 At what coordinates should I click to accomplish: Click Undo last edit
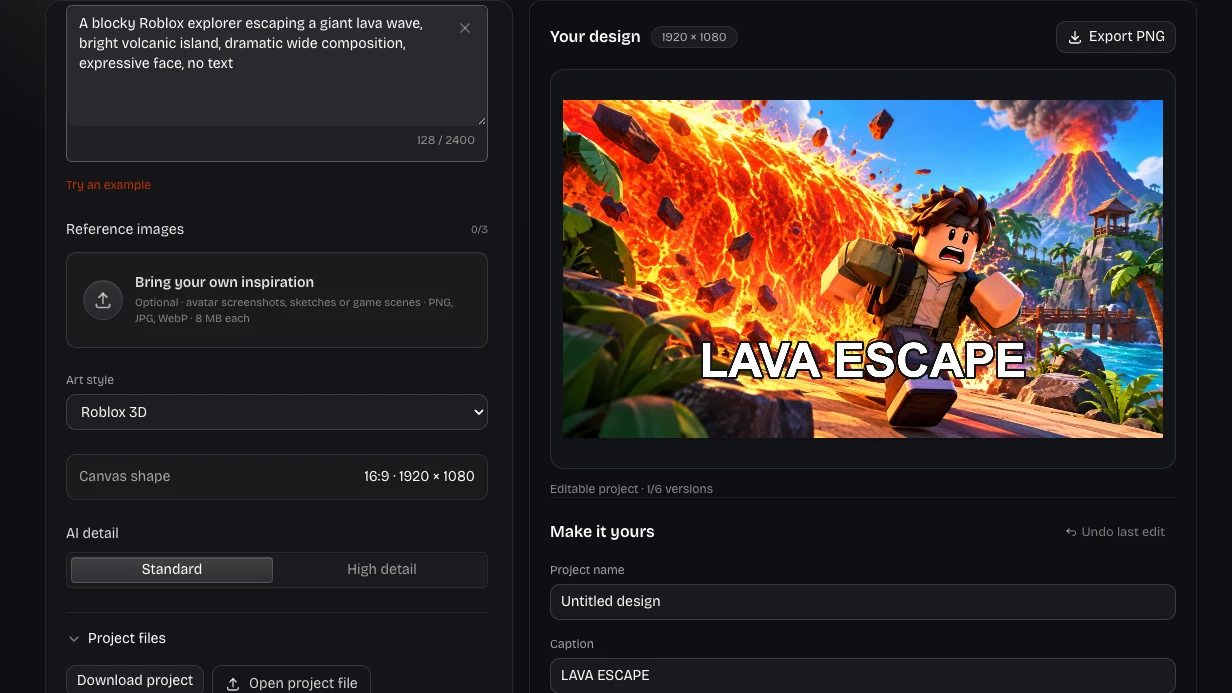tap(1115, 532)
